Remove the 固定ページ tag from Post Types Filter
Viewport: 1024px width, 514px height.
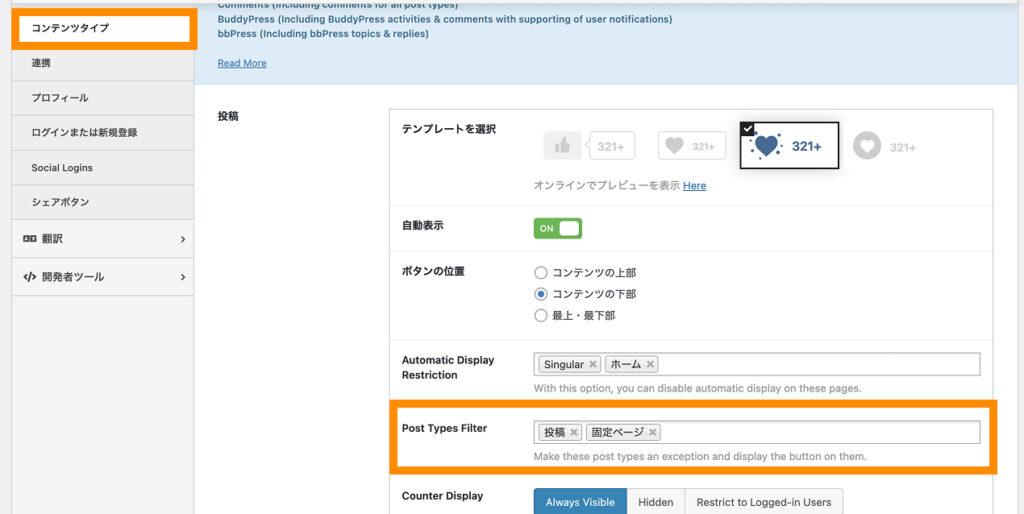pyautogui.click(x=653, y=433)
